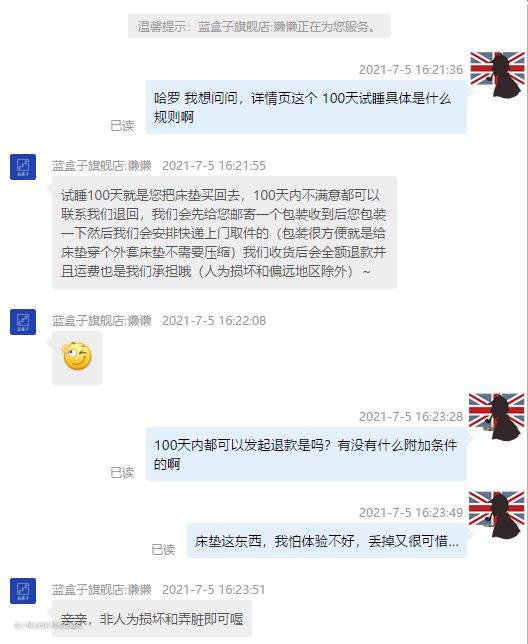Click the timestamp 2021-7-5 16:22:08
Screen dimensions: 528x644
(x=214, y=320)
